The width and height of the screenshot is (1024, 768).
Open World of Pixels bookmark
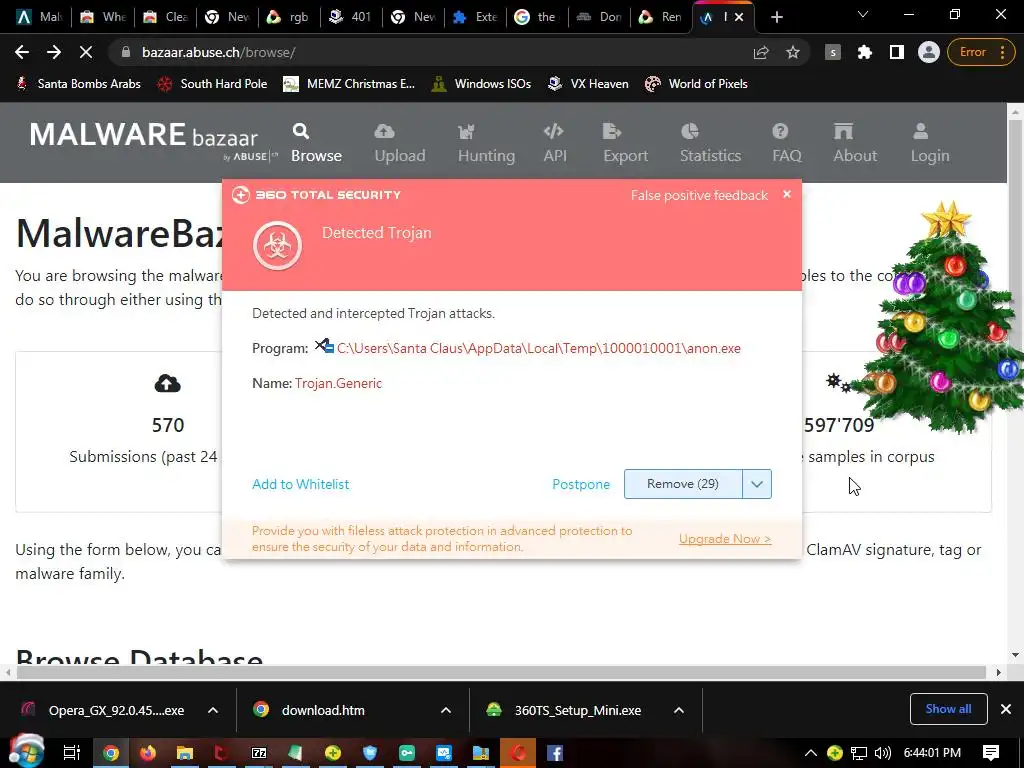click(x=696, y=84)
